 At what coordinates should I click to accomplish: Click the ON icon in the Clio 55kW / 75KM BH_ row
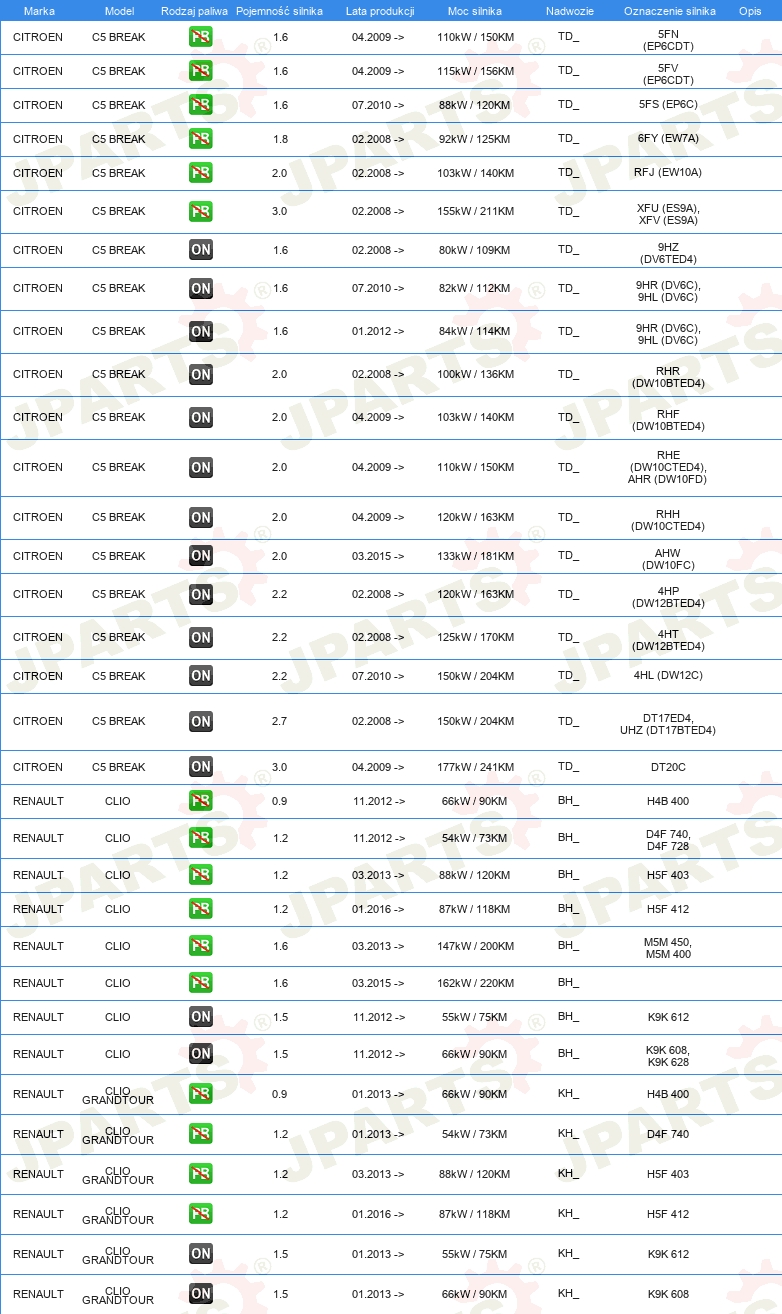coord(200,1017)
